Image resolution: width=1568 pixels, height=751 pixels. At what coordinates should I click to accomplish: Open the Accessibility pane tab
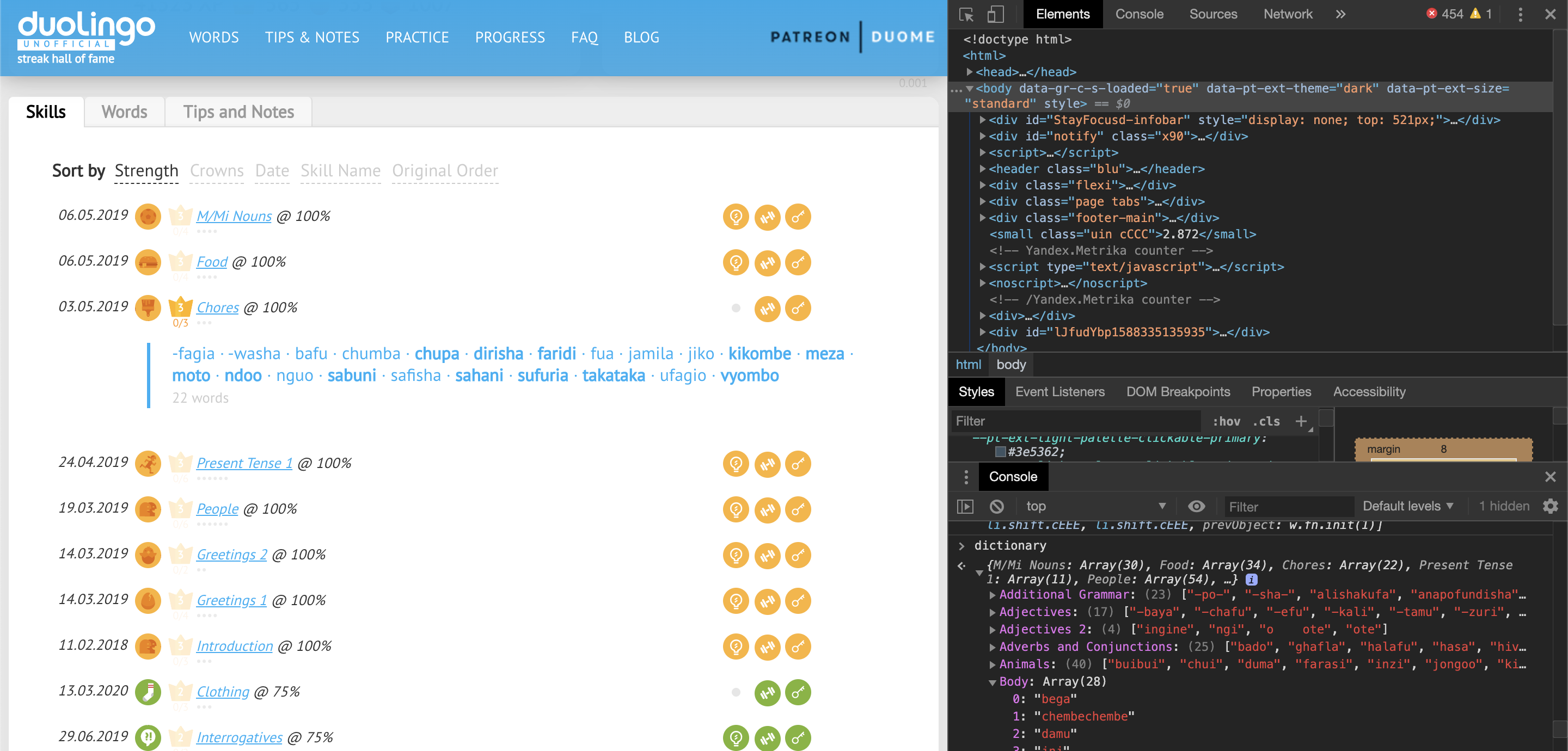[1369, 392]
